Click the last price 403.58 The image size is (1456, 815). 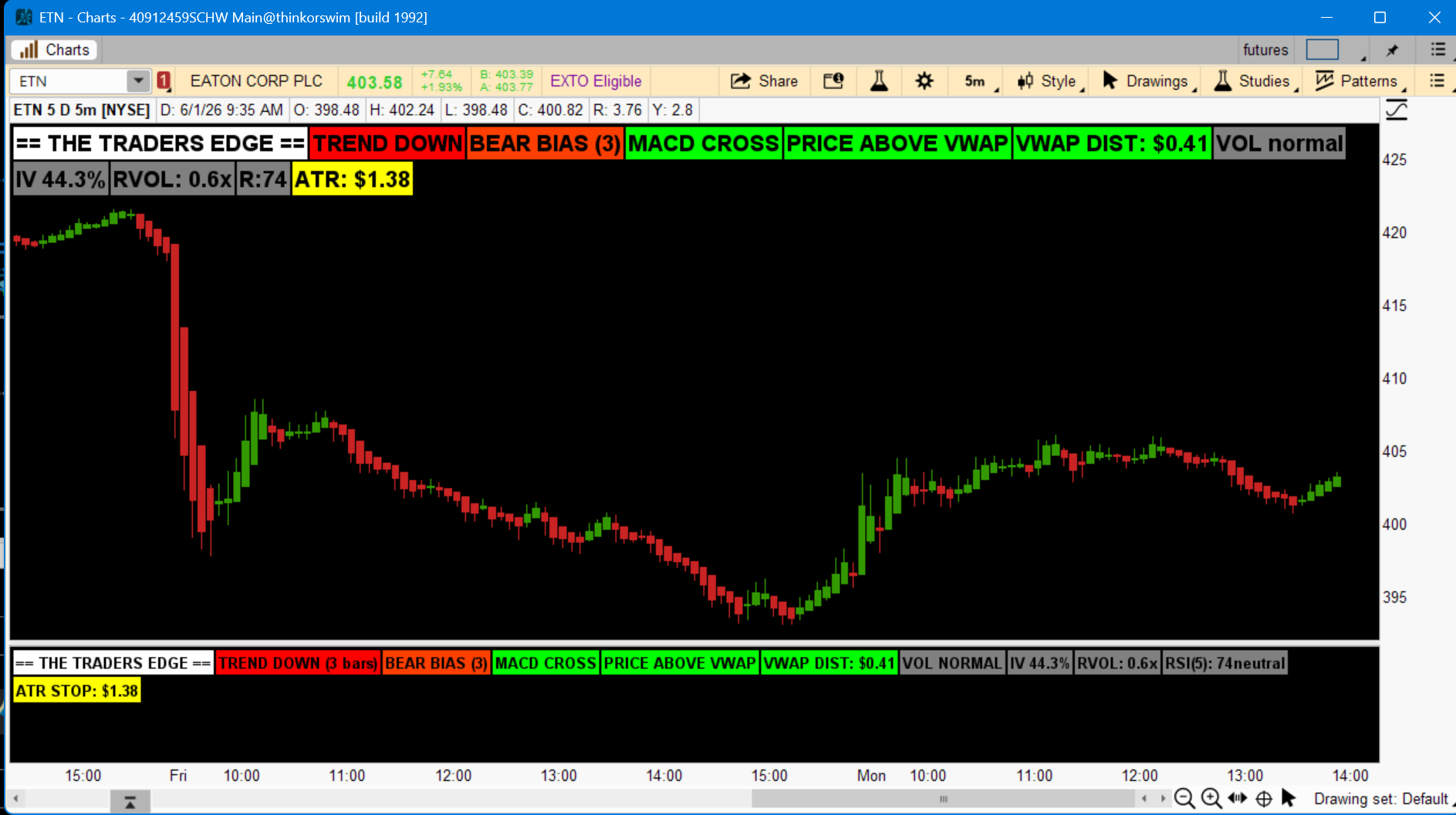[x=374, y=82]
